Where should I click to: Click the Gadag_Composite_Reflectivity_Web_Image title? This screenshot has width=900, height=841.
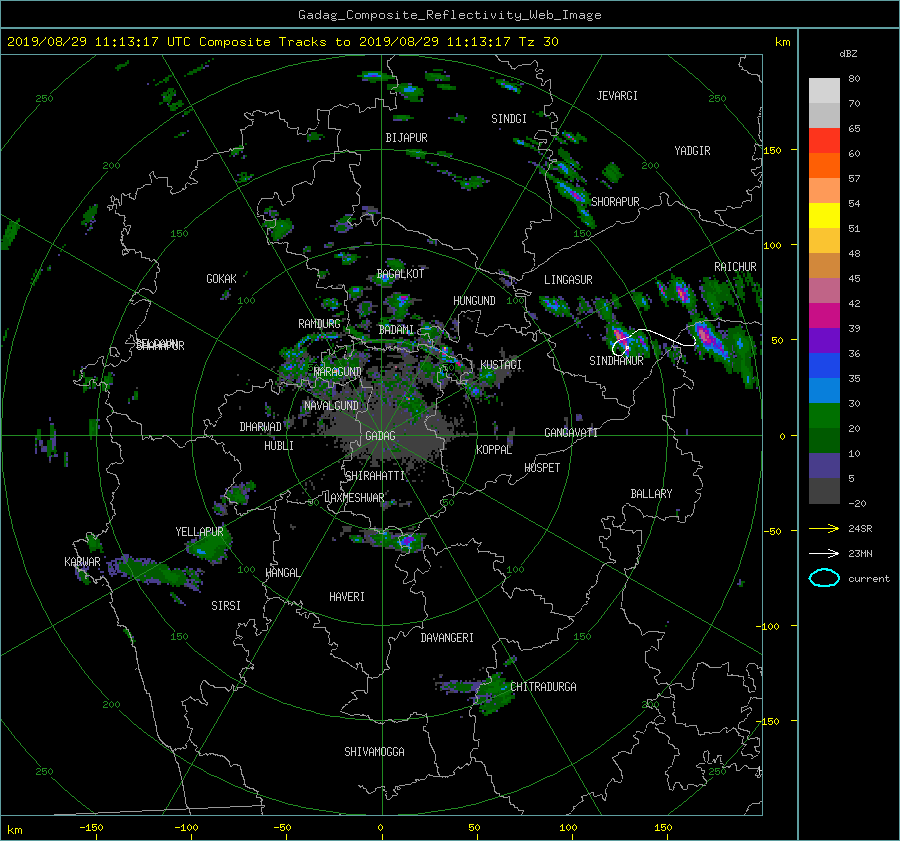[x=449, y=15]
